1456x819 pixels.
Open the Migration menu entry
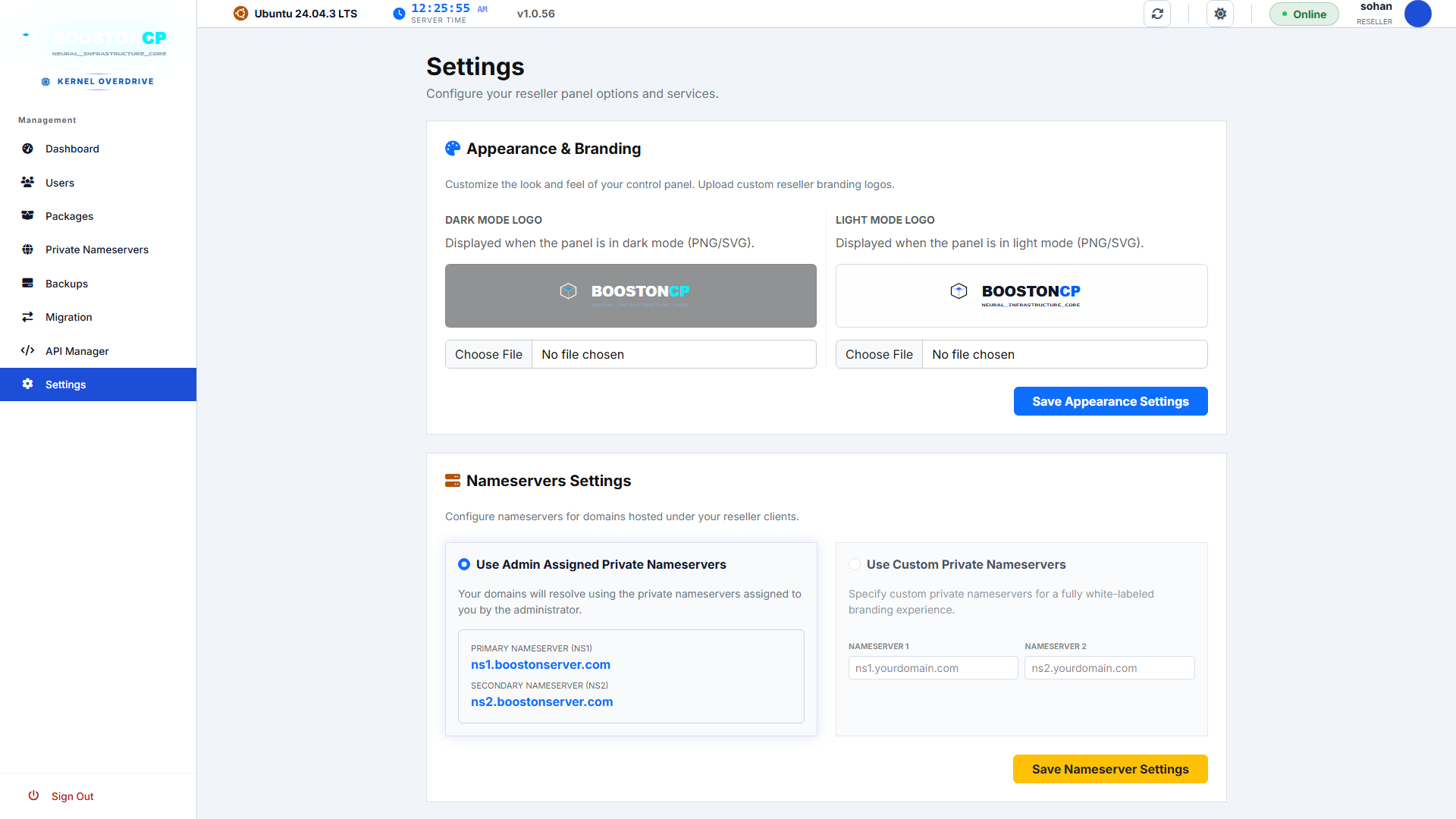point(98,317)
